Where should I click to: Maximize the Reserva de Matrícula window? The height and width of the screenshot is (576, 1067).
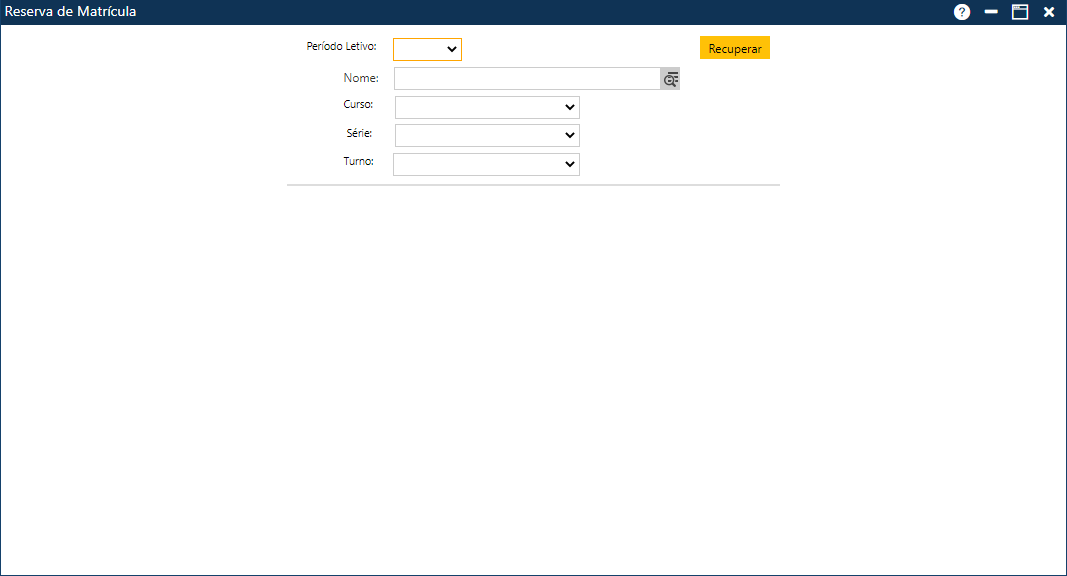(1020, 12)
